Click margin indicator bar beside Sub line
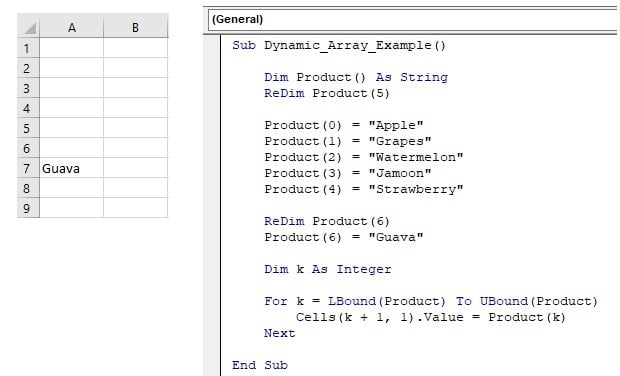The image size is (620, 376). (x=212, y=45)
